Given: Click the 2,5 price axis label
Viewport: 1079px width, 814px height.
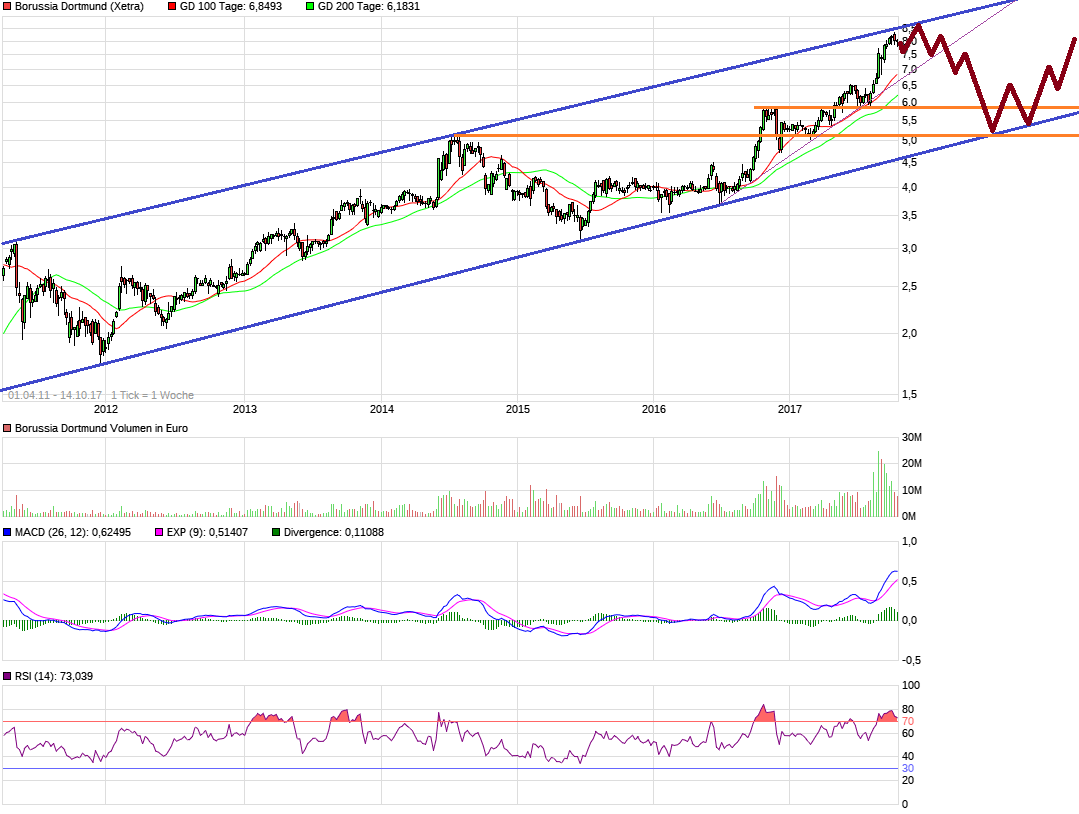Looking at the screenshot, I should [909, 286].
